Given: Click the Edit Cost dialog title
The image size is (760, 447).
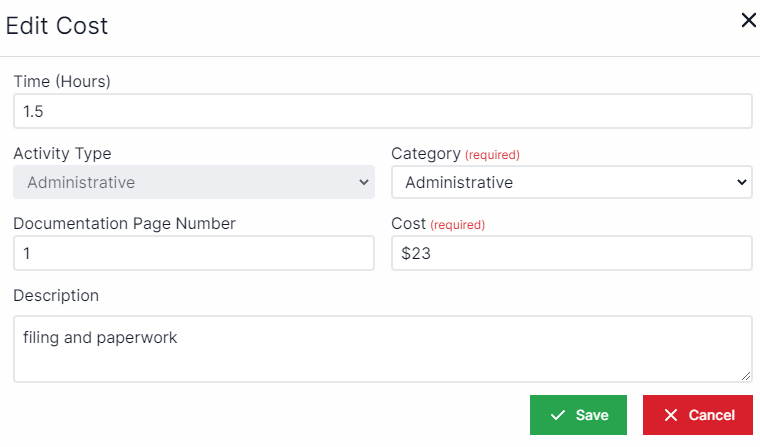Looking at the screenshot, I should (x=57, y=26).
